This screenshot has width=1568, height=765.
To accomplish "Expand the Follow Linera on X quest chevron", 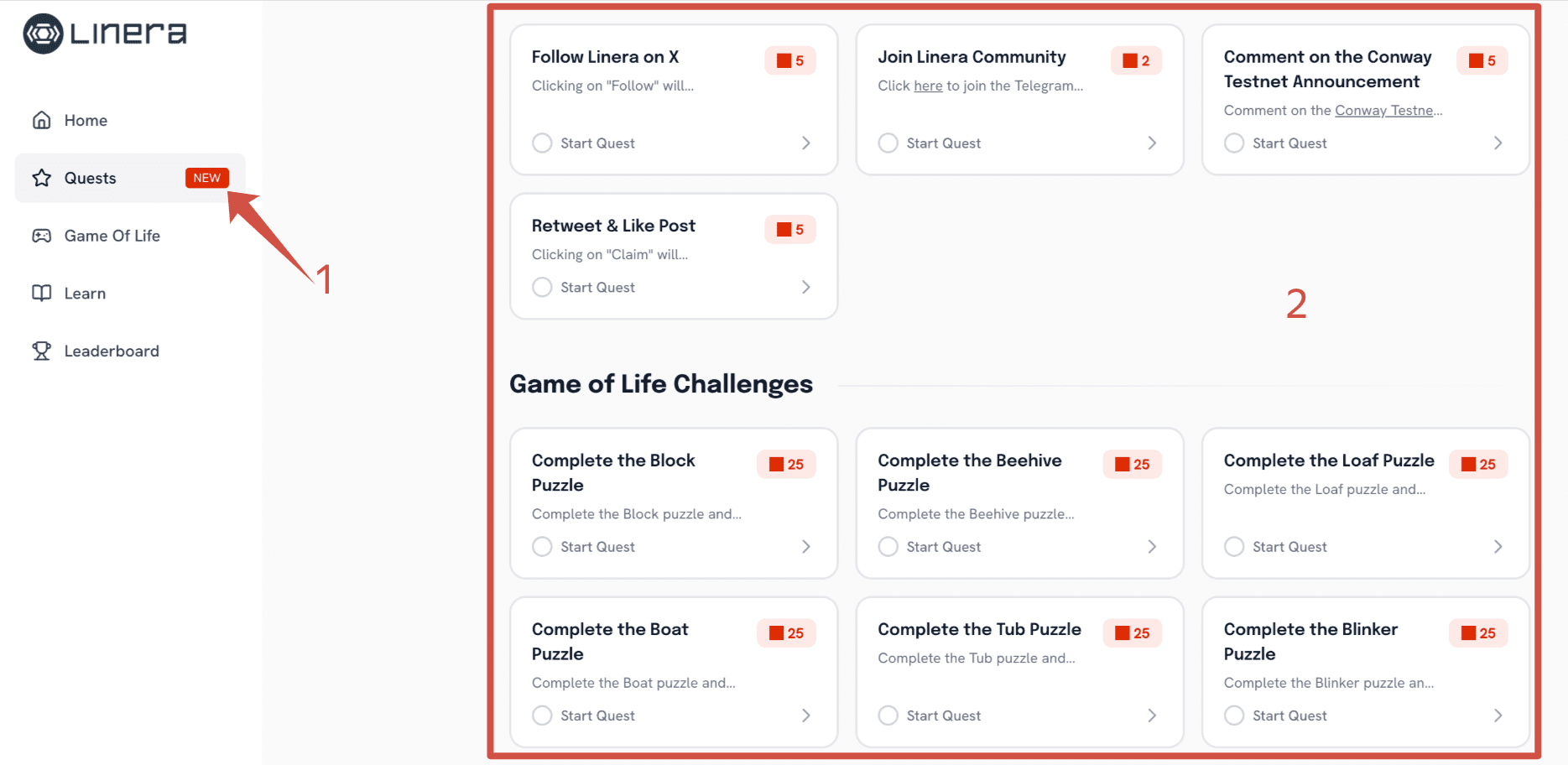I will pos(805,143).
